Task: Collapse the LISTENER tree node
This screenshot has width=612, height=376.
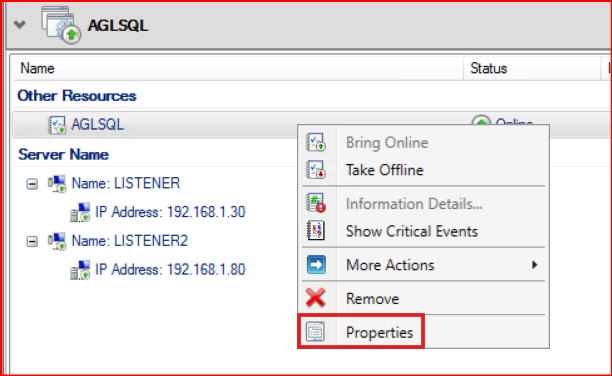Action: click(32, 184)
